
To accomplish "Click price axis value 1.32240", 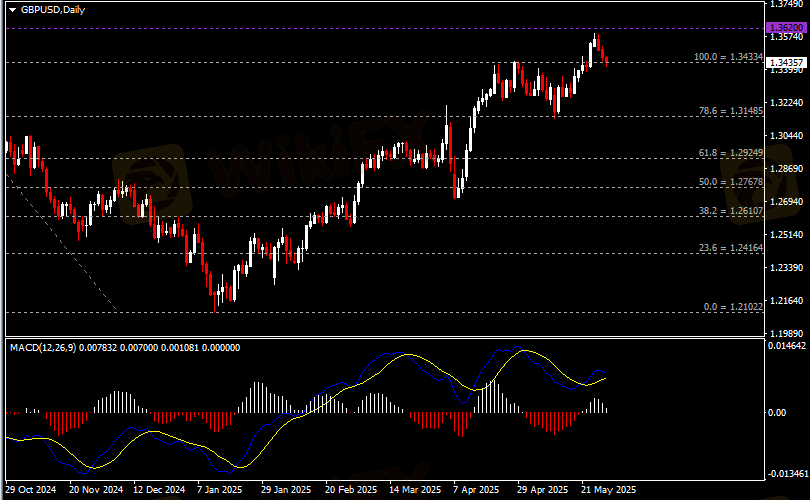I will [787, 103].
